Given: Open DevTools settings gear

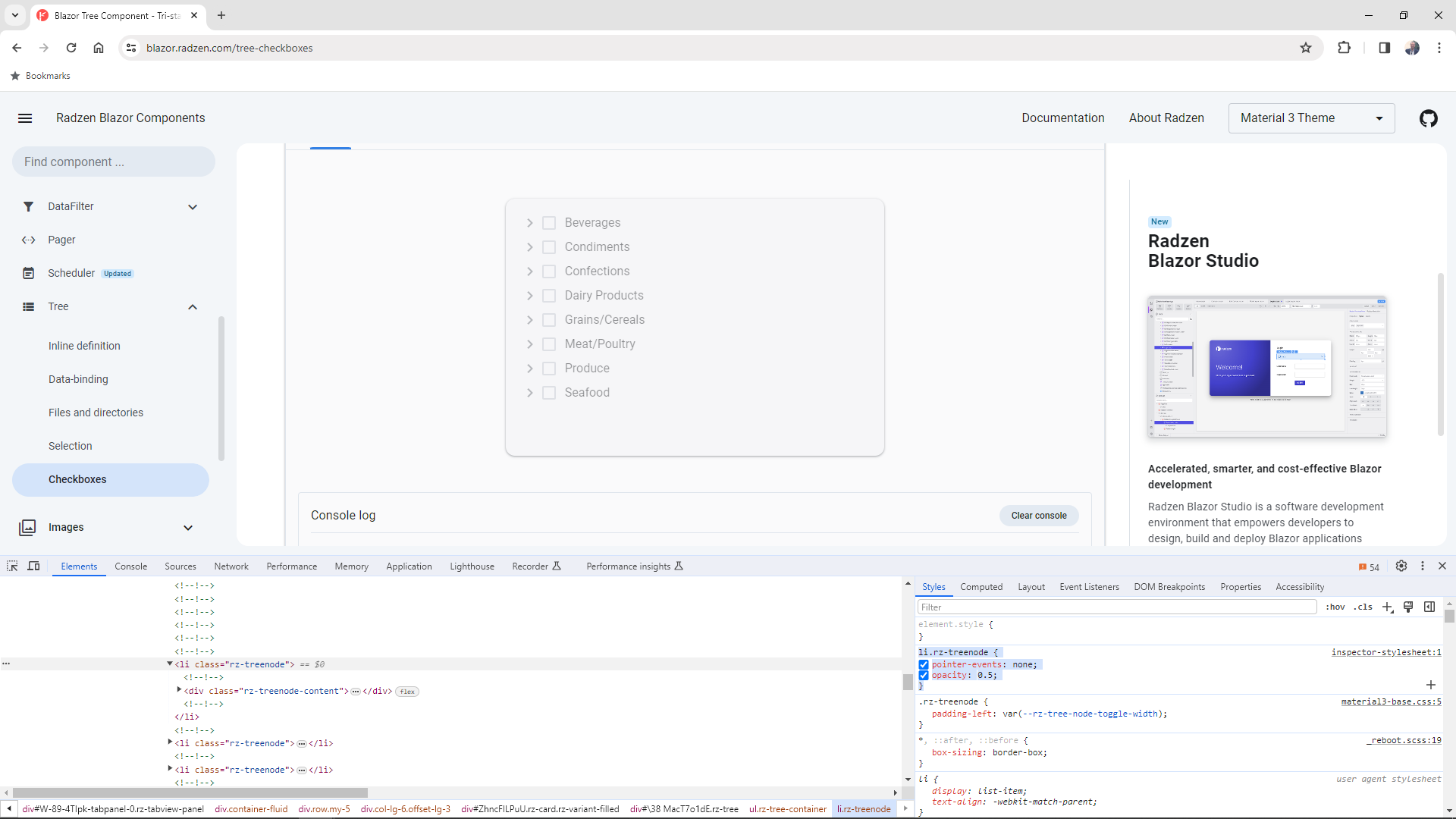Looking at the screenshot, I should pyautogui.click(x=1401, y=566).
